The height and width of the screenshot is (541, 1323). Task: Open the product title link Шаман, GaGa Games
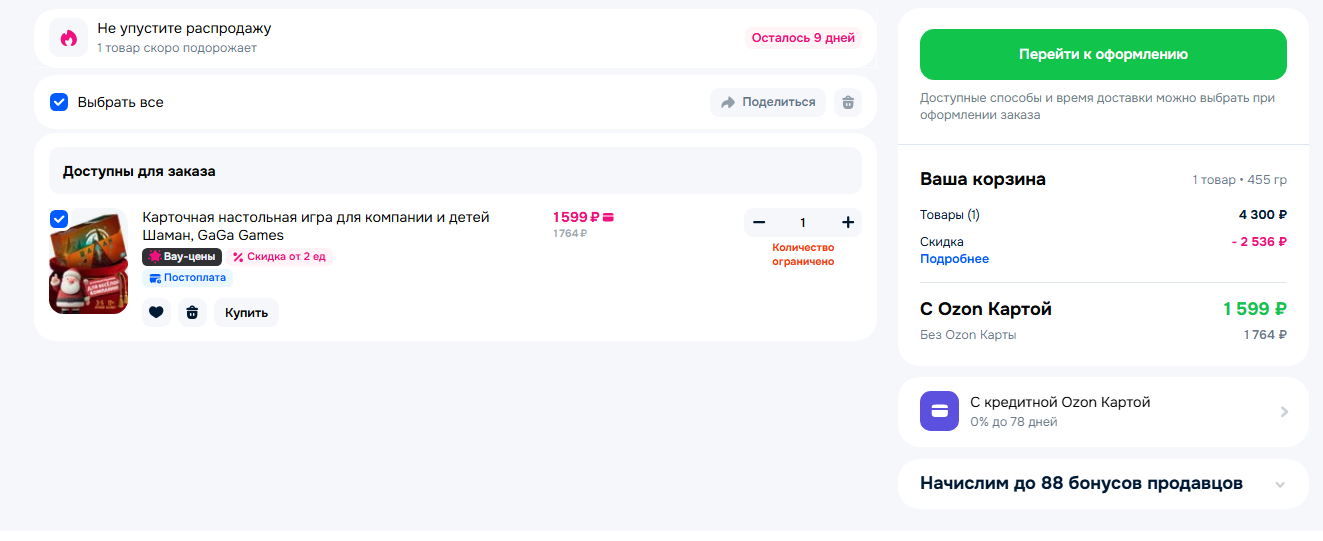pyautogui.click(x=316, y=226)
